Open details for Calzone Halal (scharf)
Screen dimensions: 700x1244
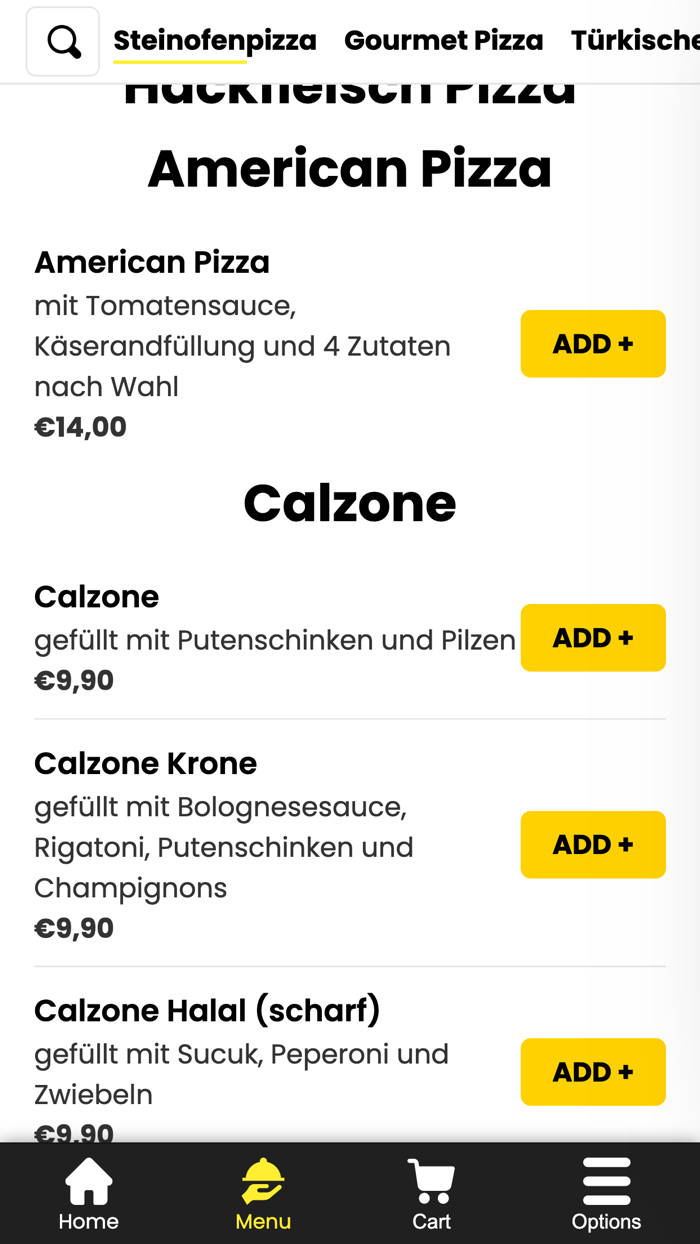click(x=207, y=1010)
